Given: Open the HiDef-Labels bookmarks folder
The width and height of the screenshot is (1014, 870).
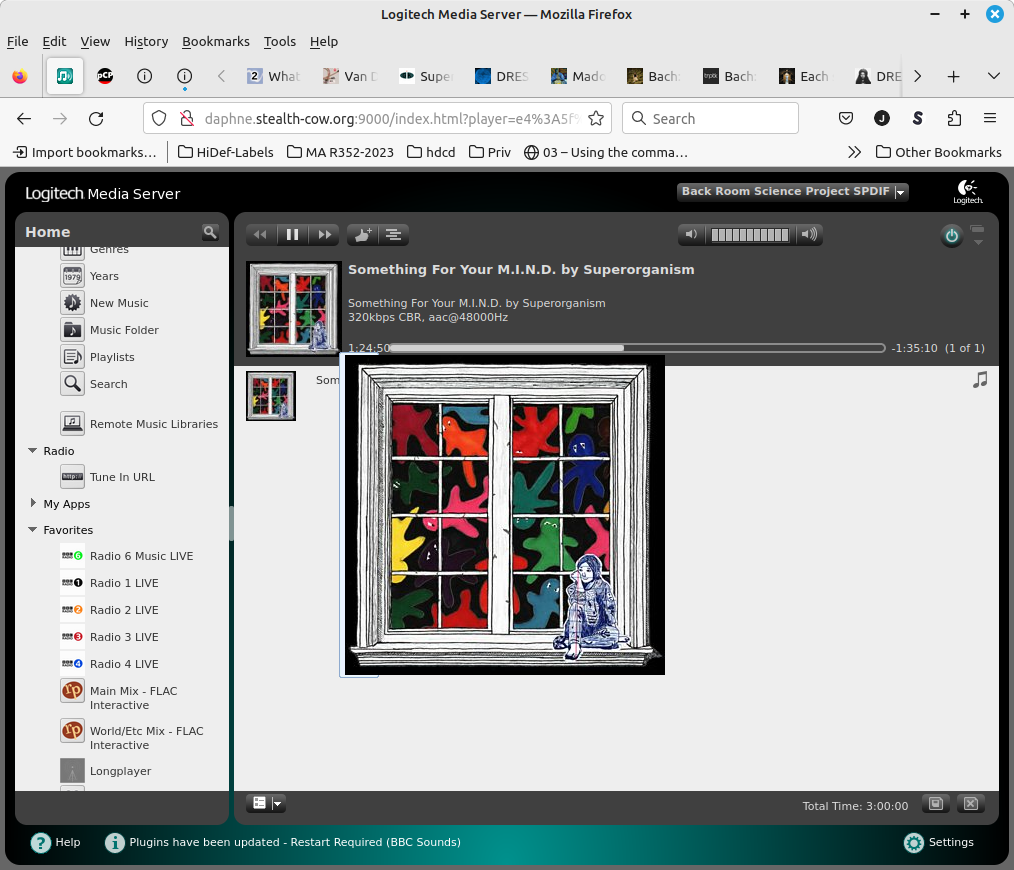Looking at the screenshot, I should 226,152.
